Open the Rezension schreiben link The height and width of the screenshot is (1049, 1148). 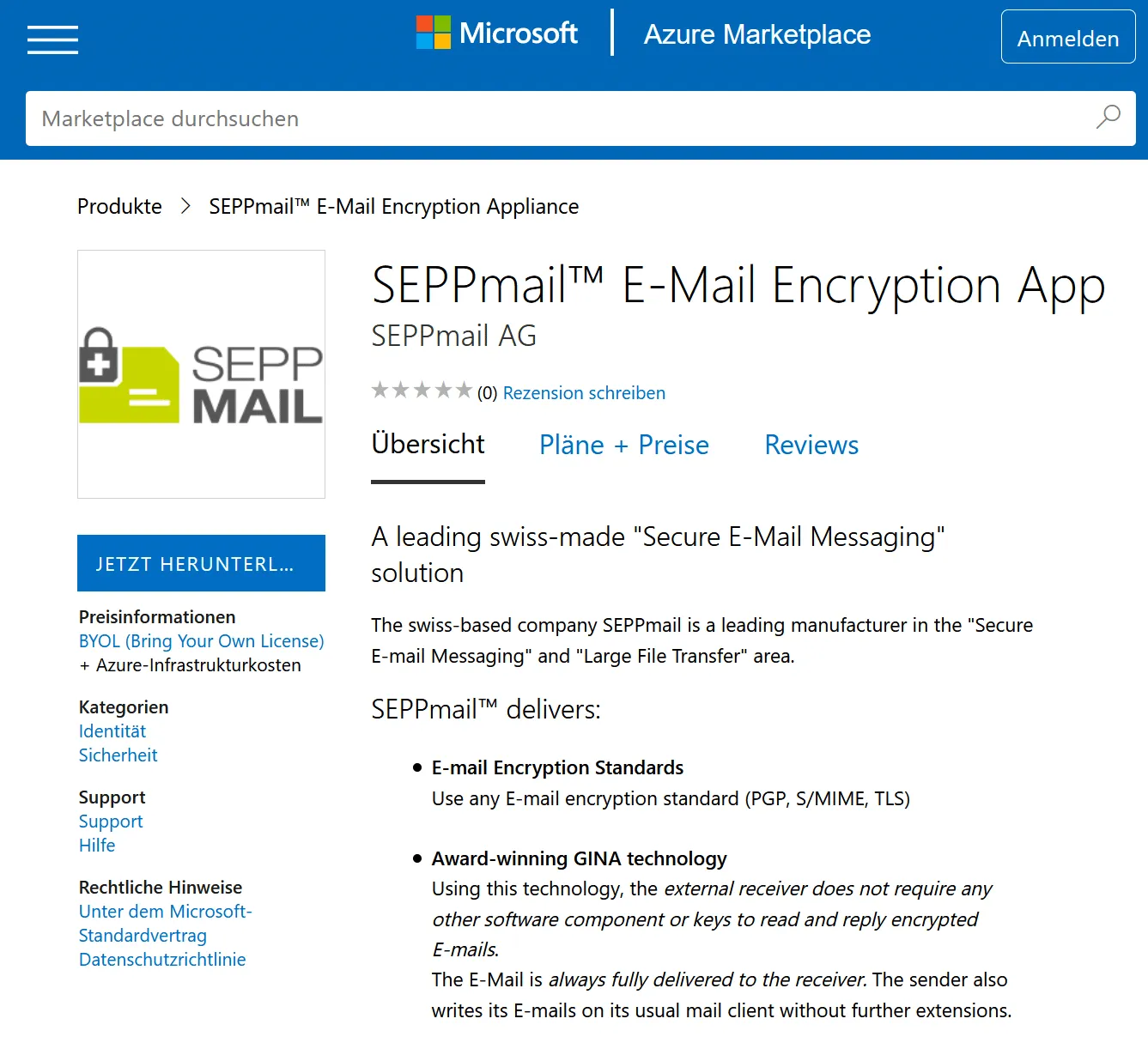584,392
